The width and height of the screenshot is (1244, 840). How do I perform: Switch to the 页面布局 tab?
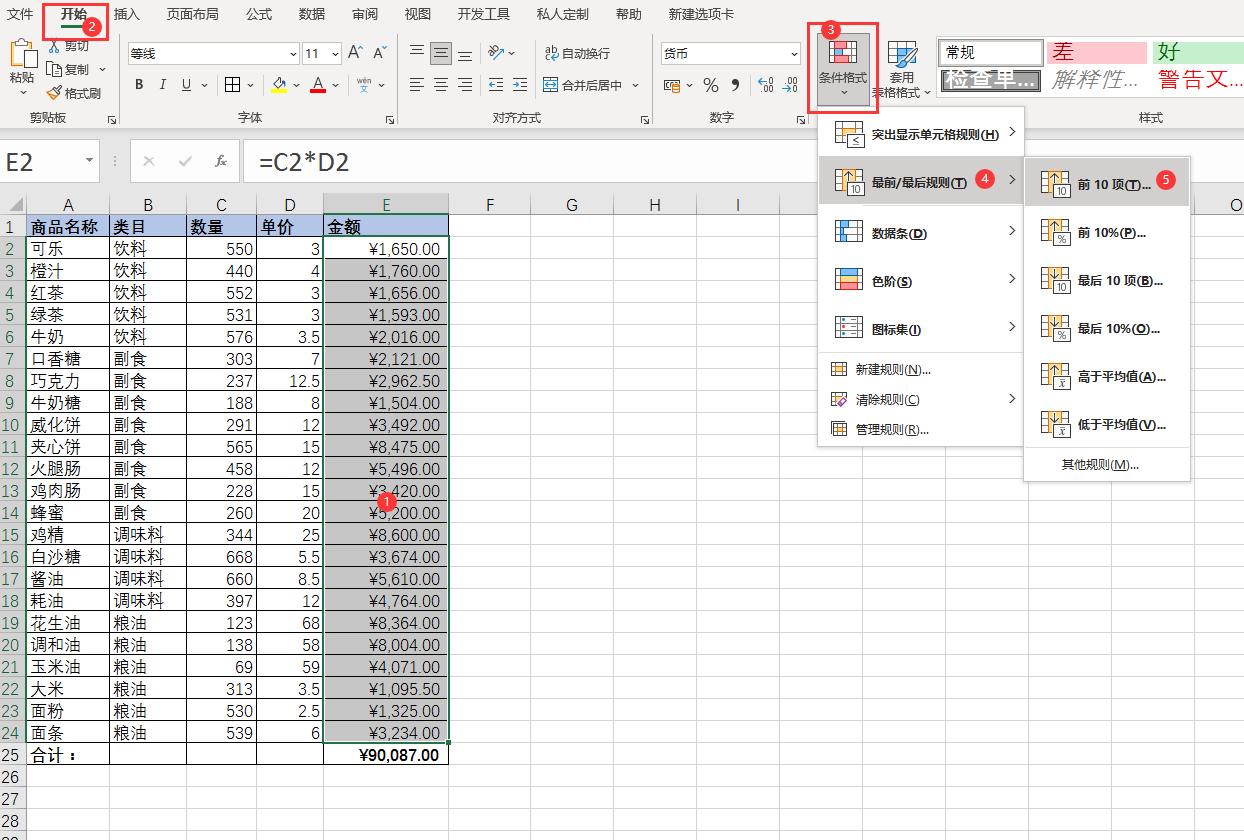192,14
